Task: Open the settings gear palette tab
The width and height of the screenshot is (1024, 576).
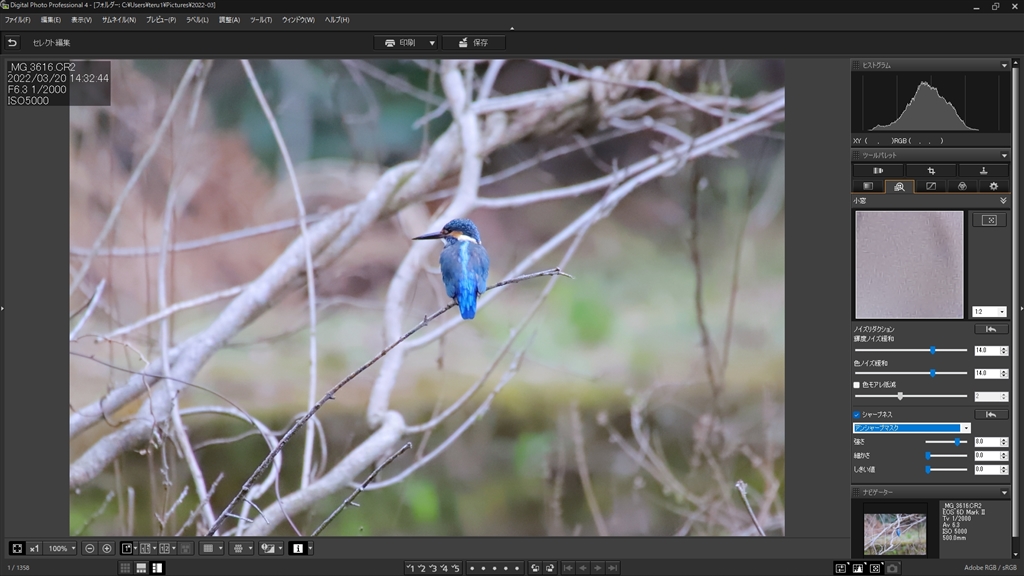Action: pos(993,186)
